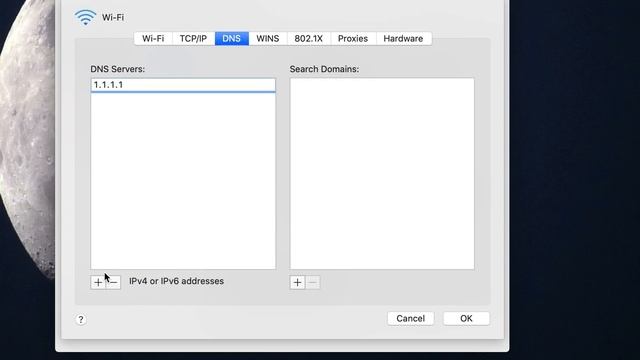This screenshot has height=360, width=640.
Task: Select the DNS tab
Action: [231, 38]
